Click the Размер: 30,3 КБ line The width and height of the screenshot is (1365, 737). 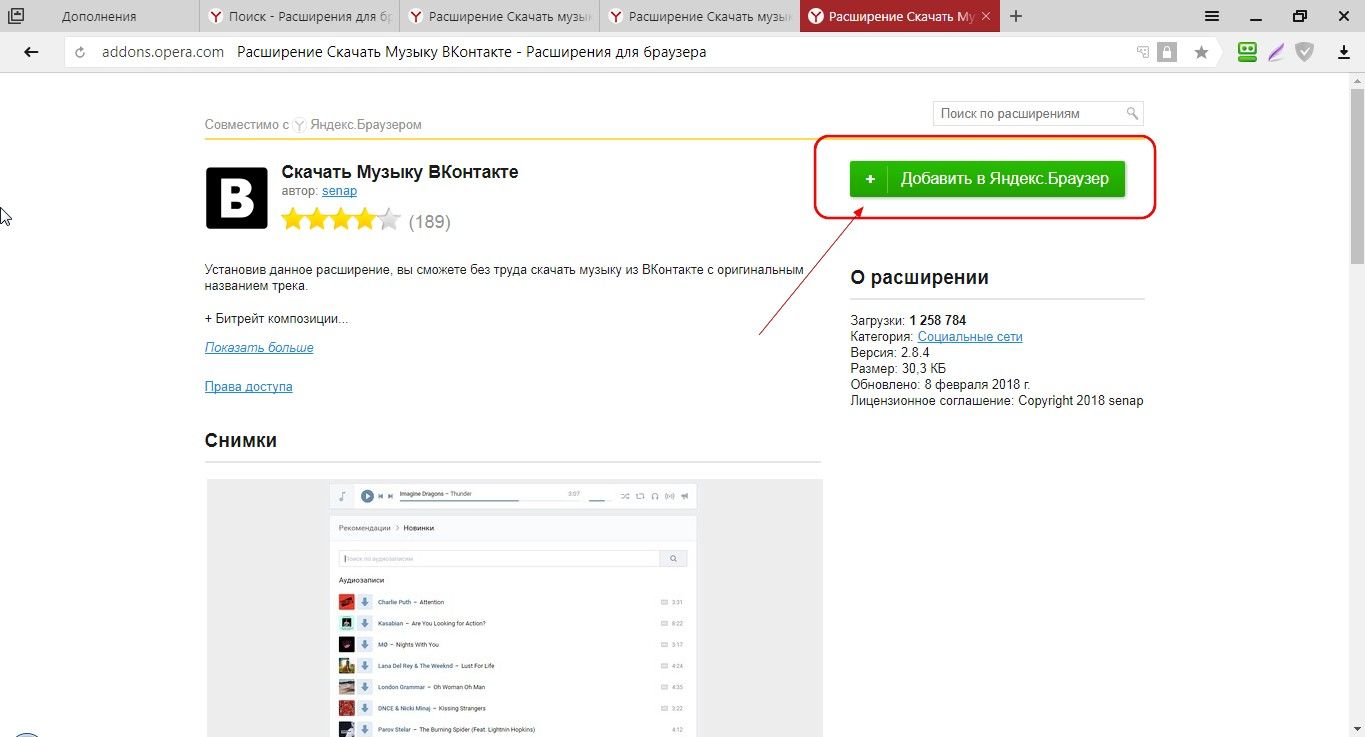click(x=898, y=369)
